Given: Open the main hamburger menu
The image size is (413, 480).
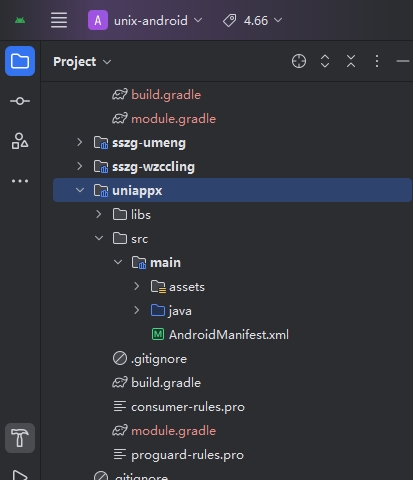Looking at the screenshot, I should tap(59, 20).
